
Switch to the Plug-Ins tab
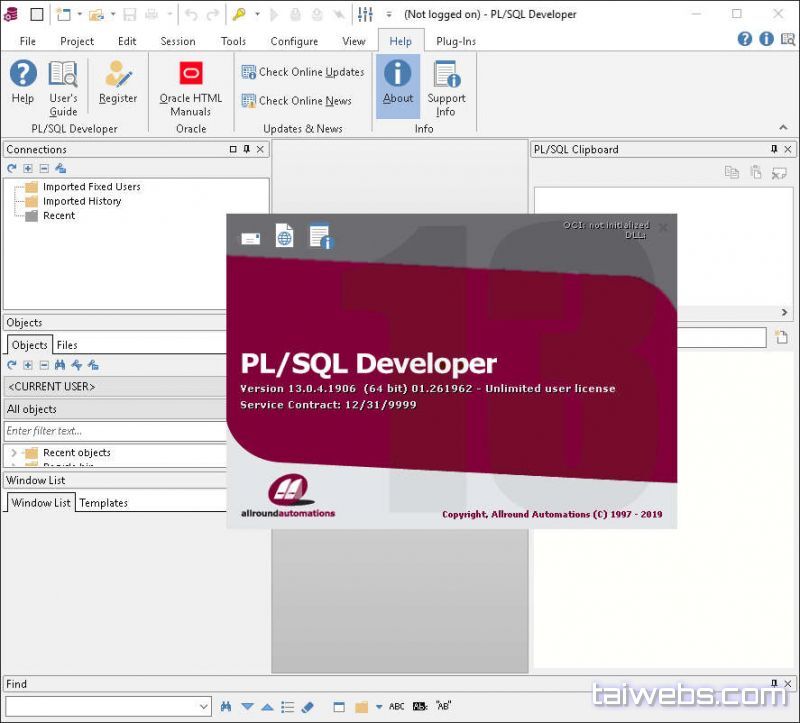click(x=455, y=41)
